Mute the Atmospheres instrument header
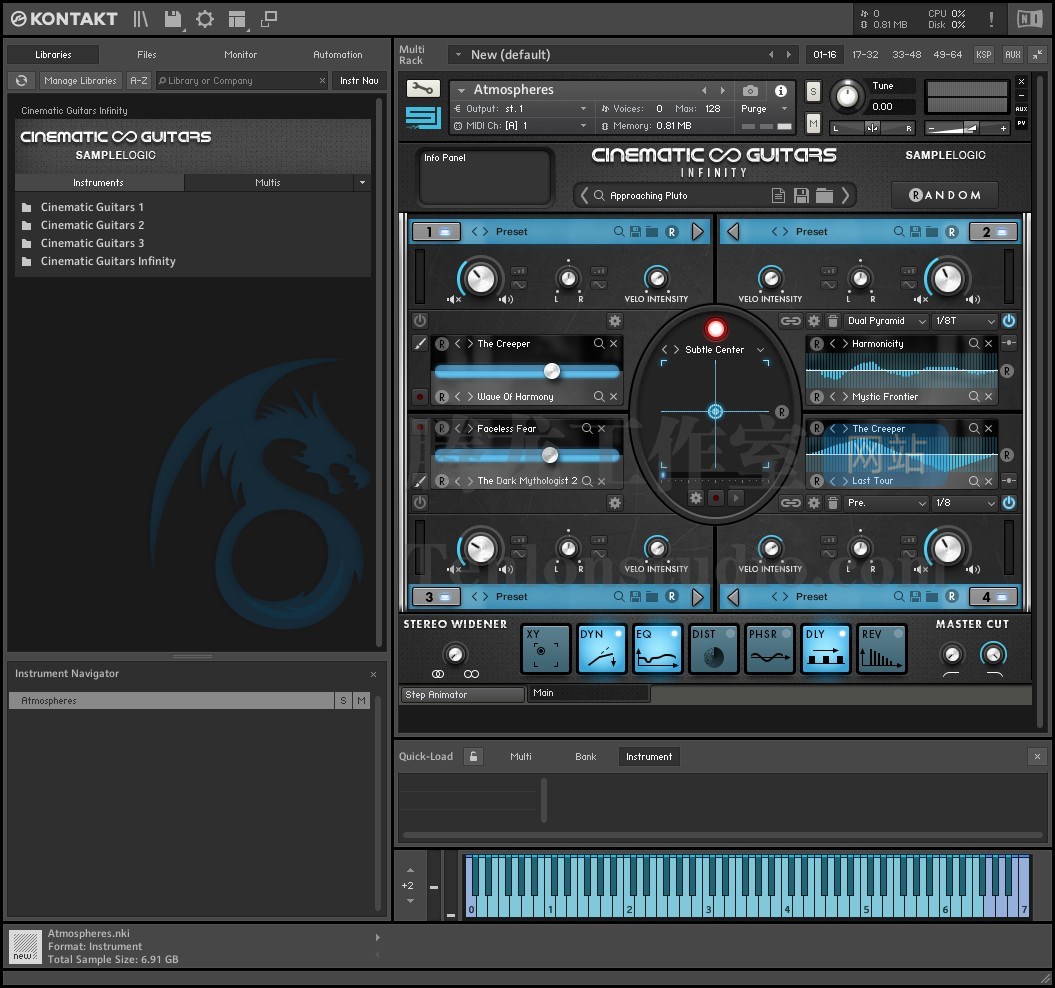Screen dimensions: 1055x988 click(x=813, y=123)
